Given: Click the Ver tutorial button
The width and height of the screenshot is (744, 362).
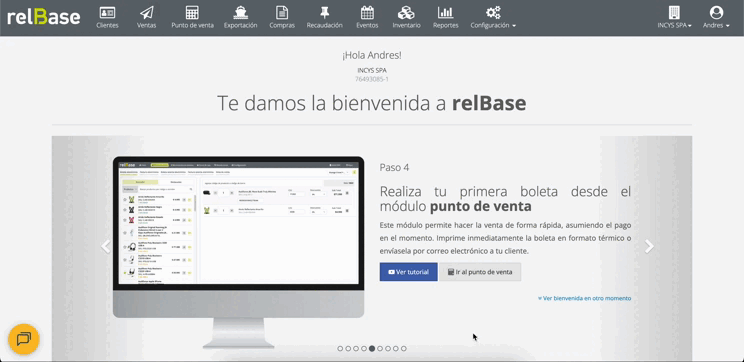Looking at the screenshot, I should pos(409,272).
